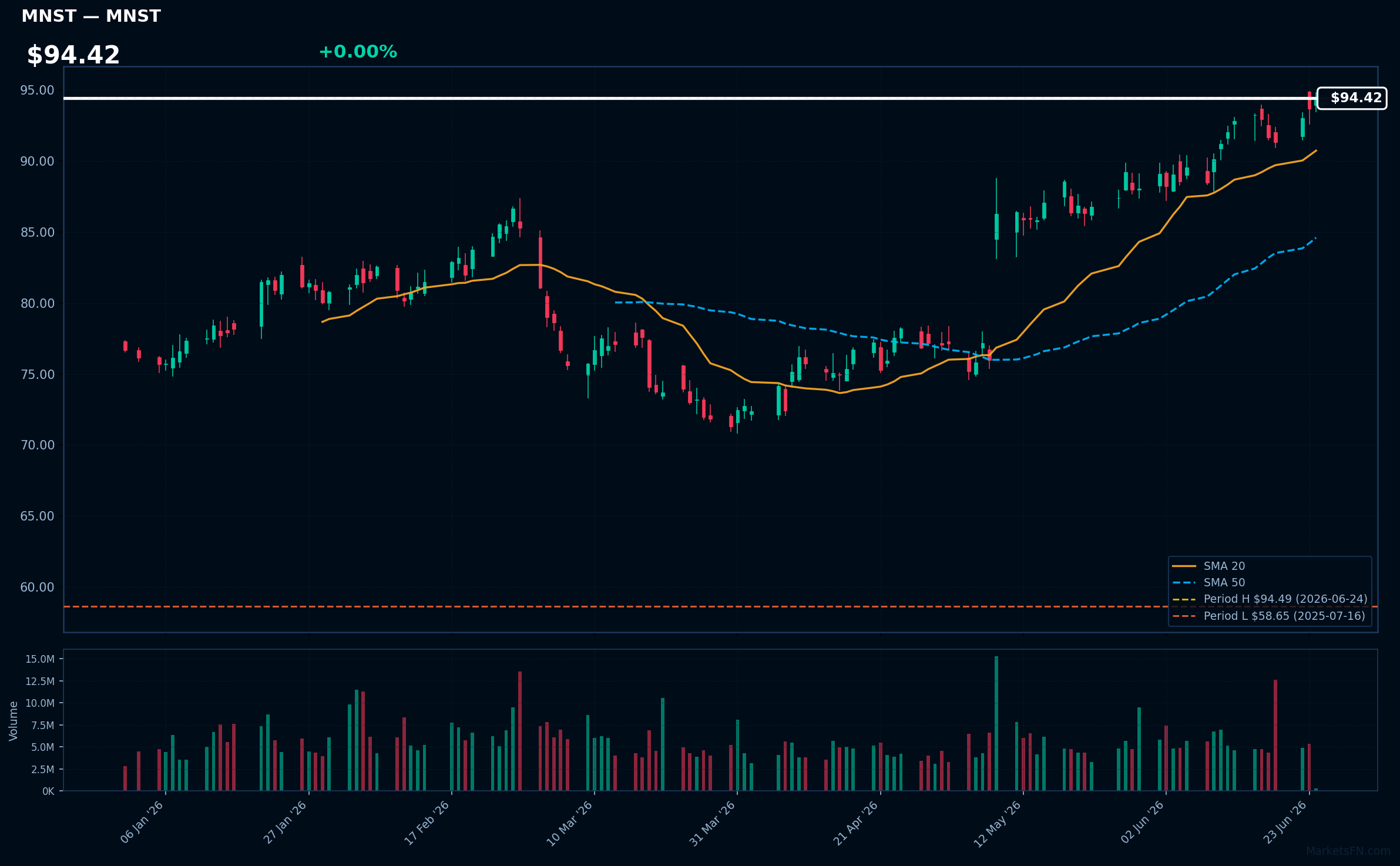
Task: Click the tall red volume bar in late June
Action: tap(1275, 735)
